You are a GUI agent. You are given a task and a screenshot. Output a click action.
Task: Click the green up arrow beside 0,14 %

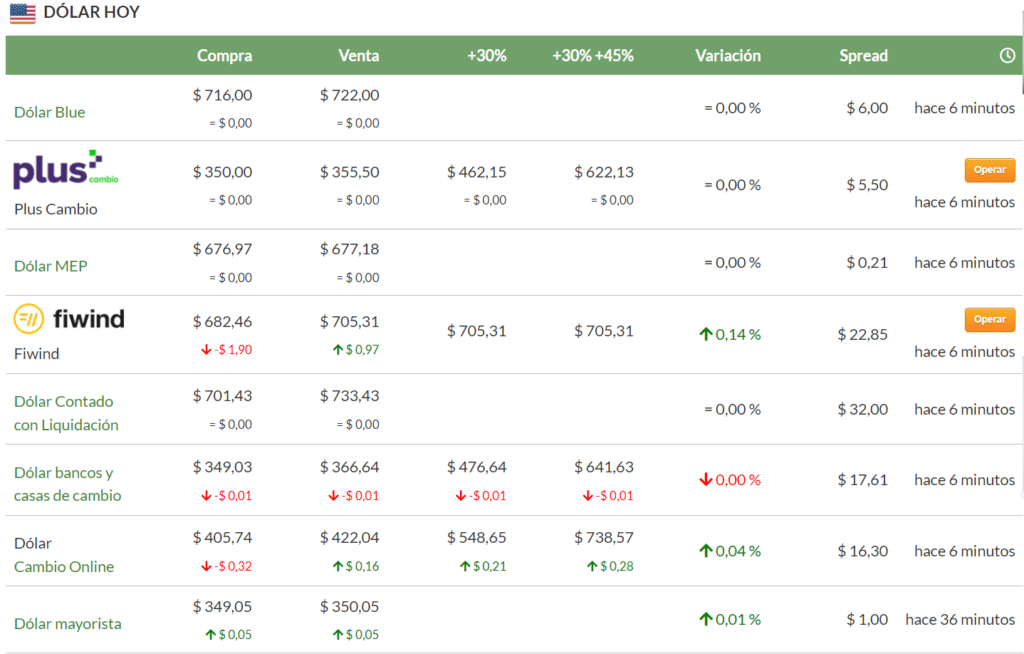(706, 334)
